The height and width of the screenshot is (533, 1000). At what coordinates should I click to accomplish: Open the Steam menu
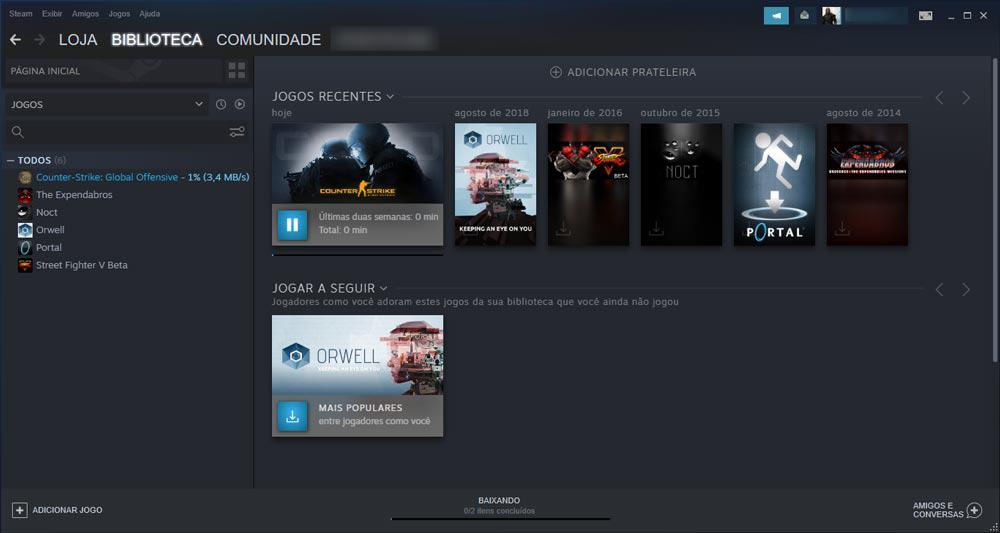[20, 13]
